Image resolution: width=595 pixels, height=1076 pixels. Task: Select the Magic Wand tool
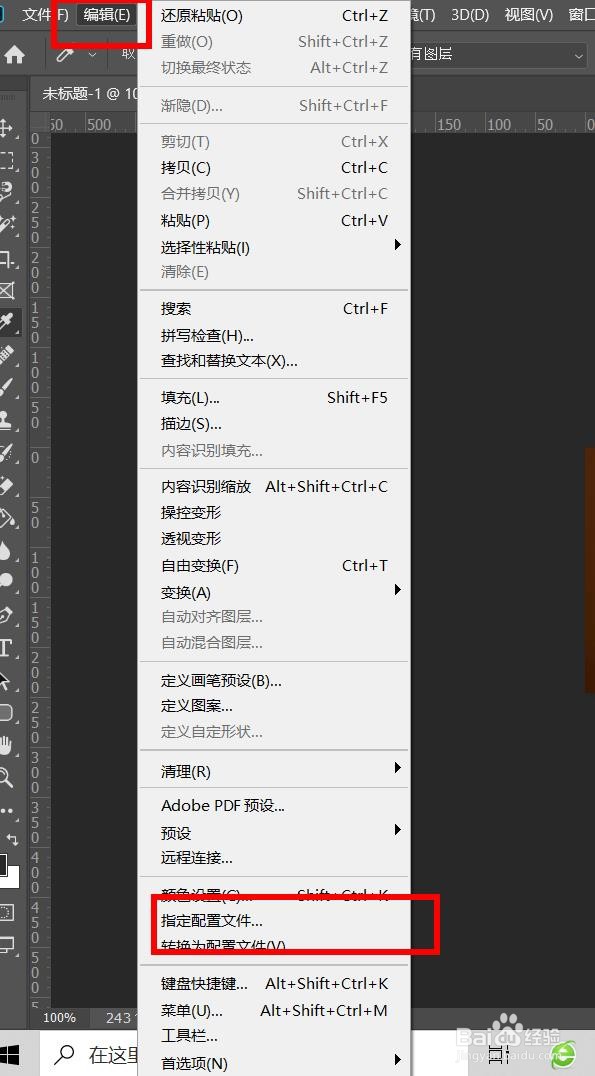pos(7,223)
